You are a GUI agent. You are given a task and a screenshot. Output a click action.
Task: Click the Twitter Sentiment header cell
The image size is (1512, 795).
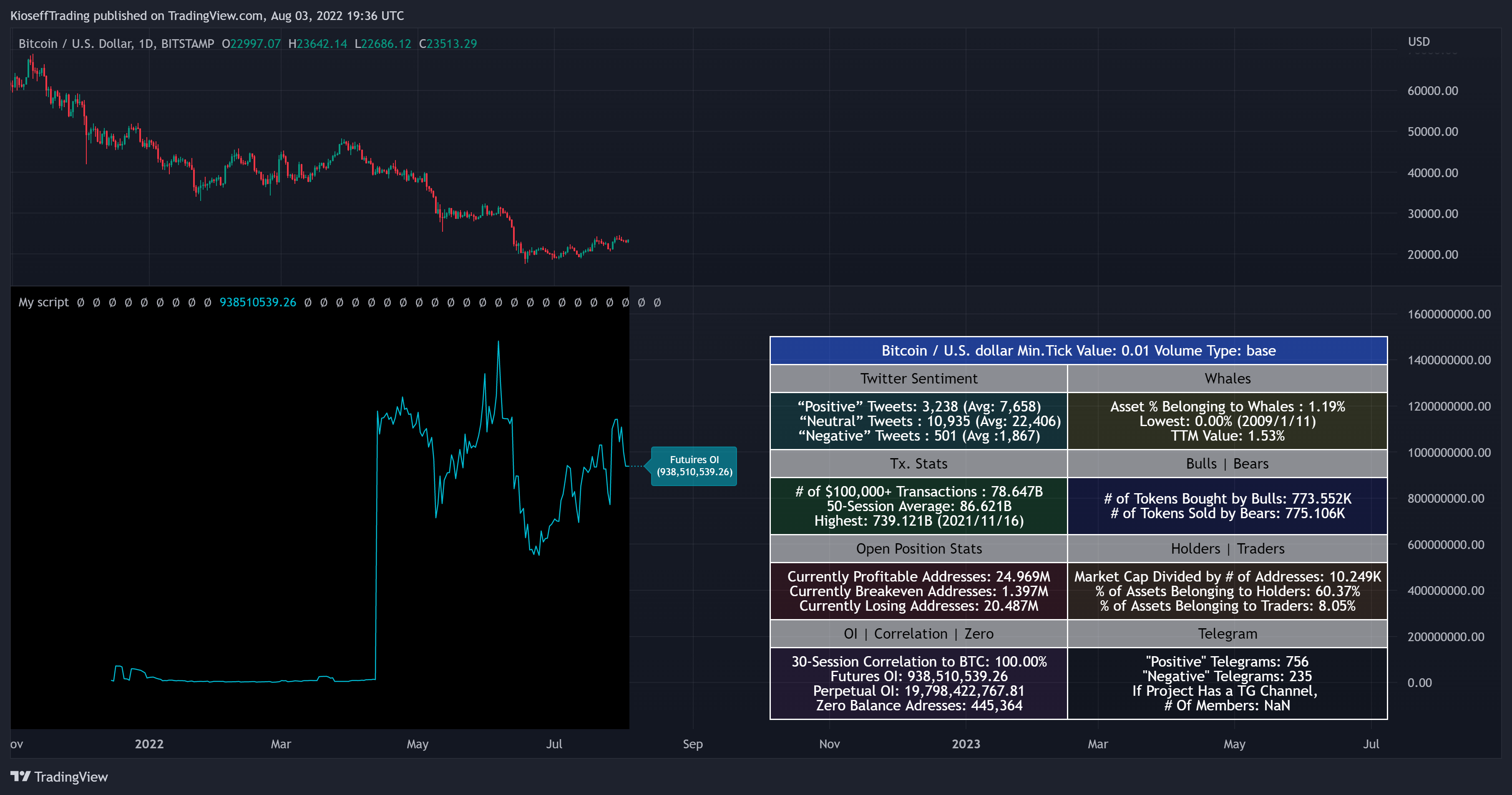(x=918, y=379)
